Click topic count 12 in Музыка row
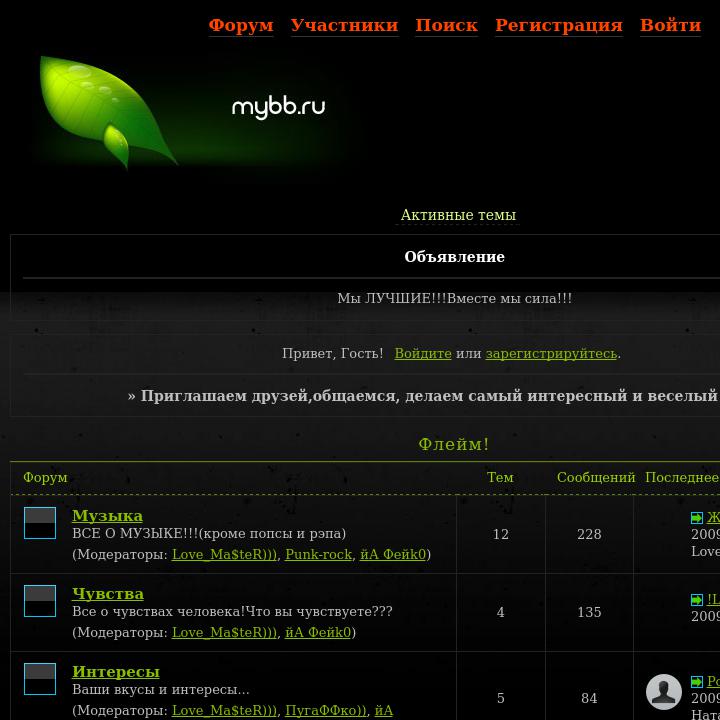 coord(501,534)
